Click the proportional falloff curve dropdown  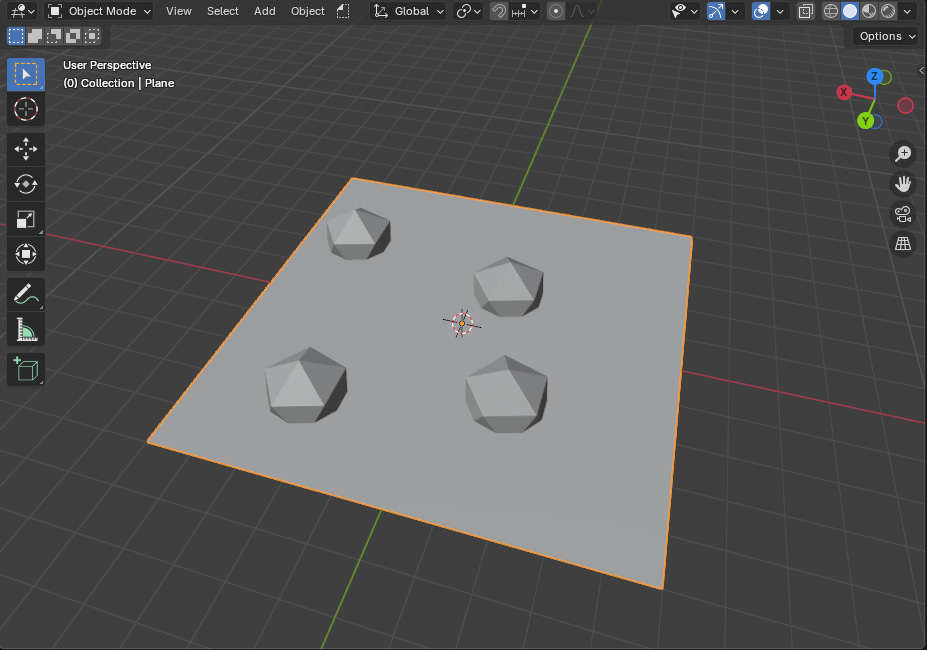point(582,11)
